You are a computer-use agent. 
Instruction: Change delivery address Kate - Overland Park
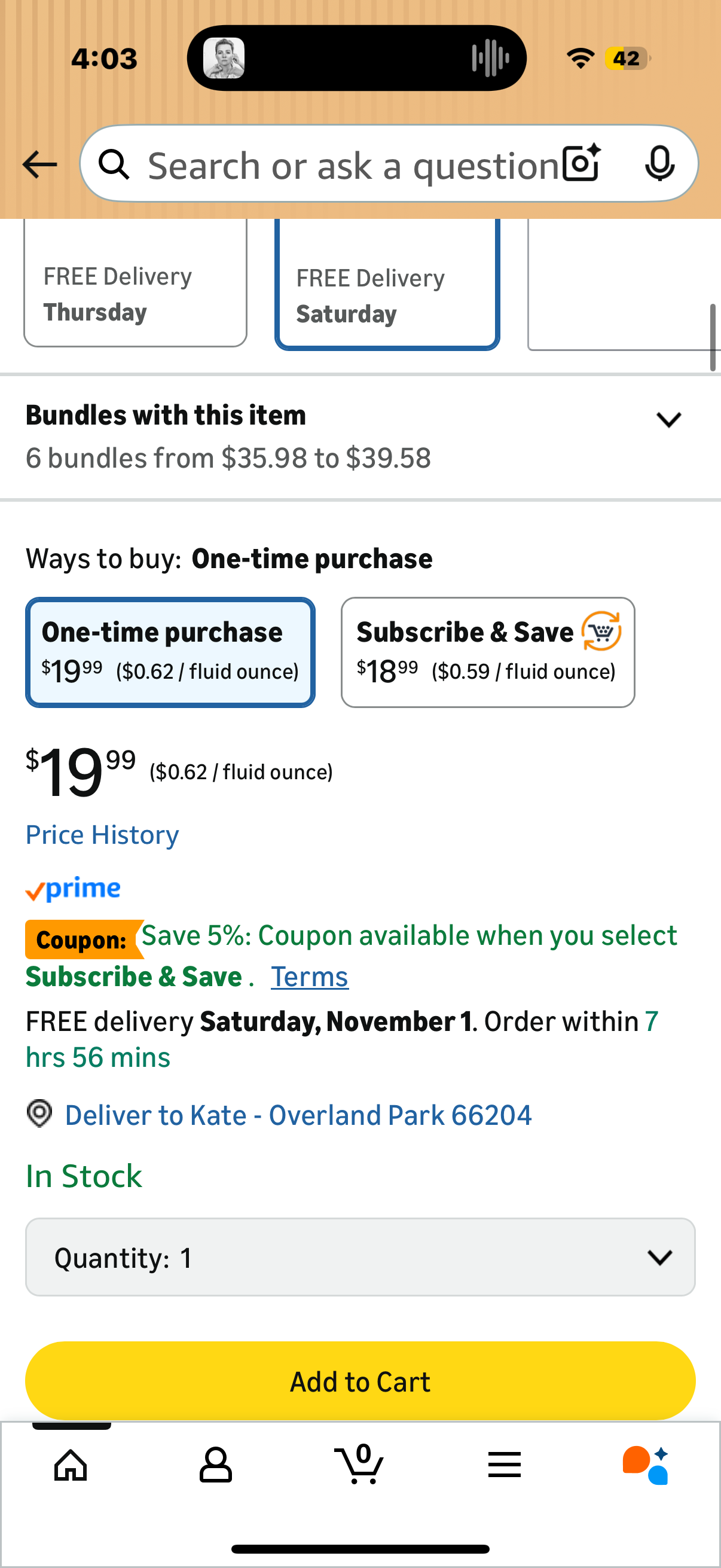(x=298, y=1115)
